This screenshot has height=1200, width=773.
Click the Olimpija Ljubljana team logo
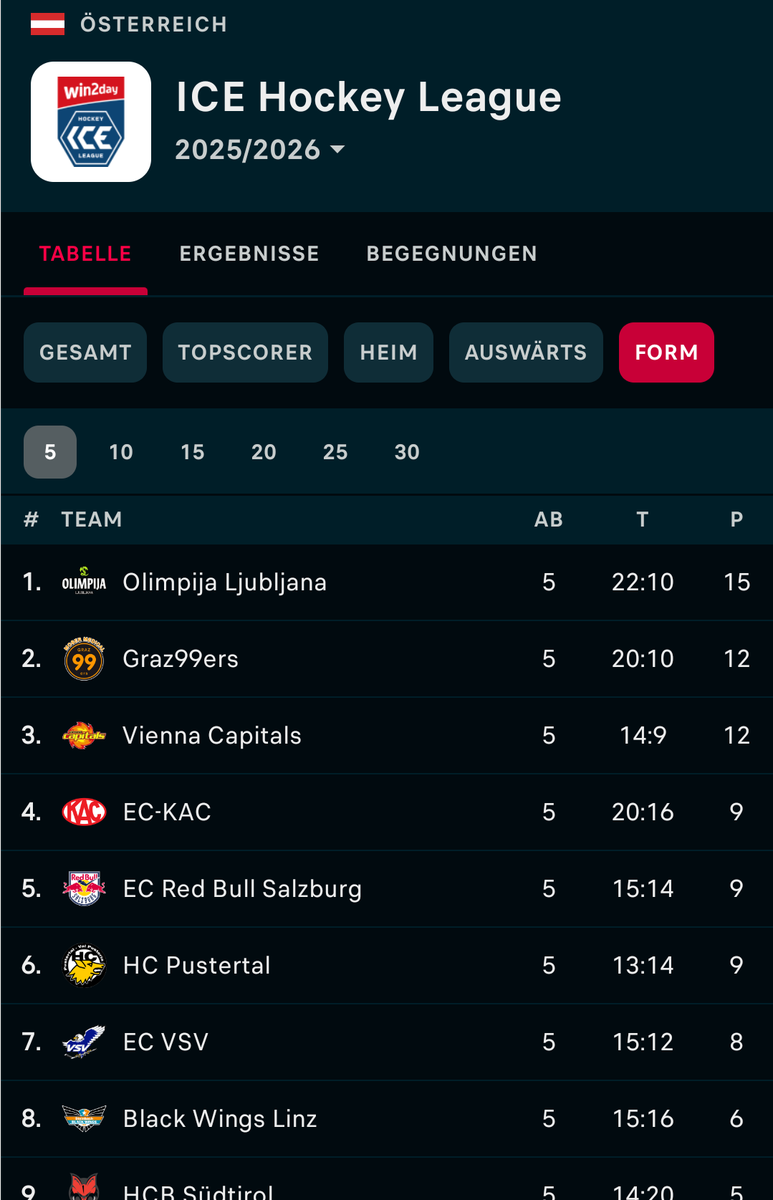coord(84,583)
